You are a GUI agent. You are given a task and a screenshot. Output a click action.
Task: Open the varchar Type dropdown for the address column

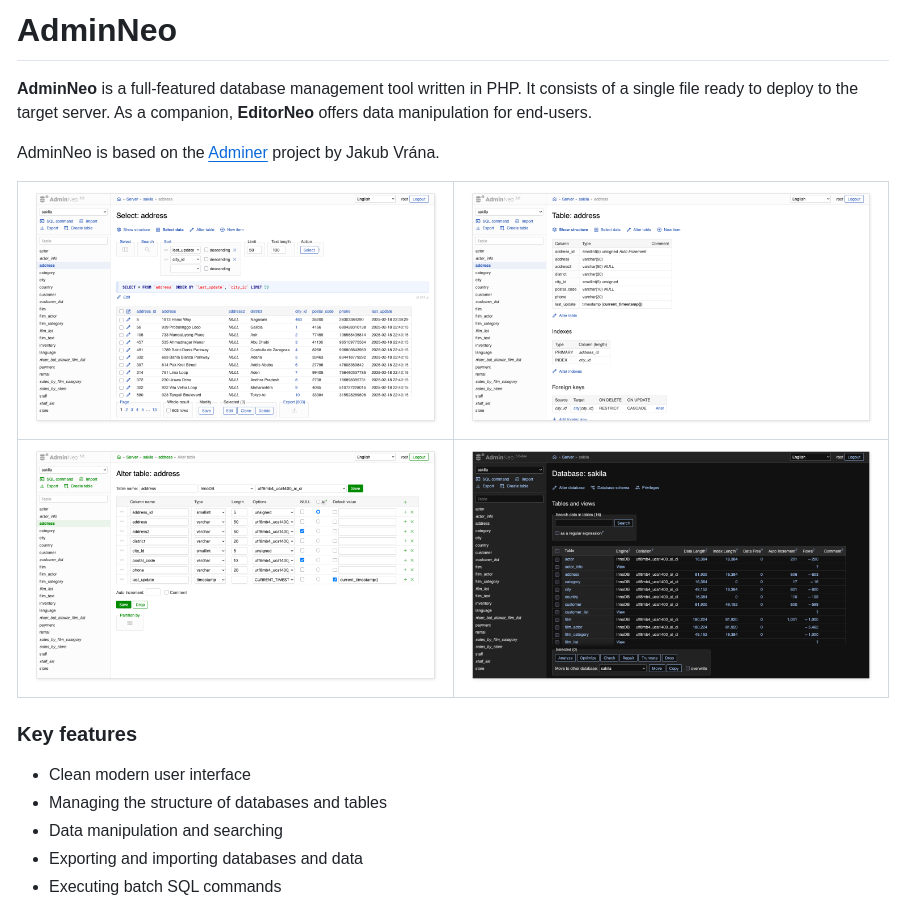click(x=209, y=520)
